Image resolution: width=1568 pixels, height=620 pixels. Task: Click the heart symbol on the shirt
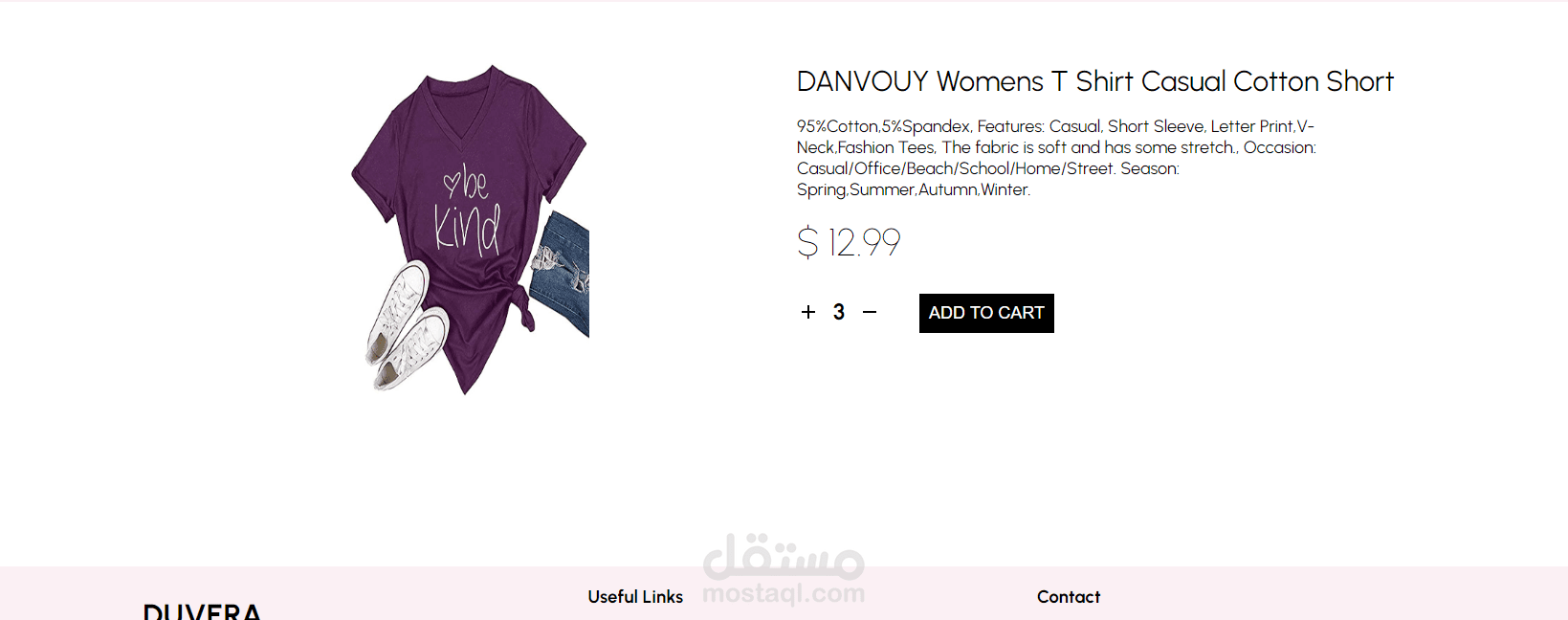[x=452, y=182]
